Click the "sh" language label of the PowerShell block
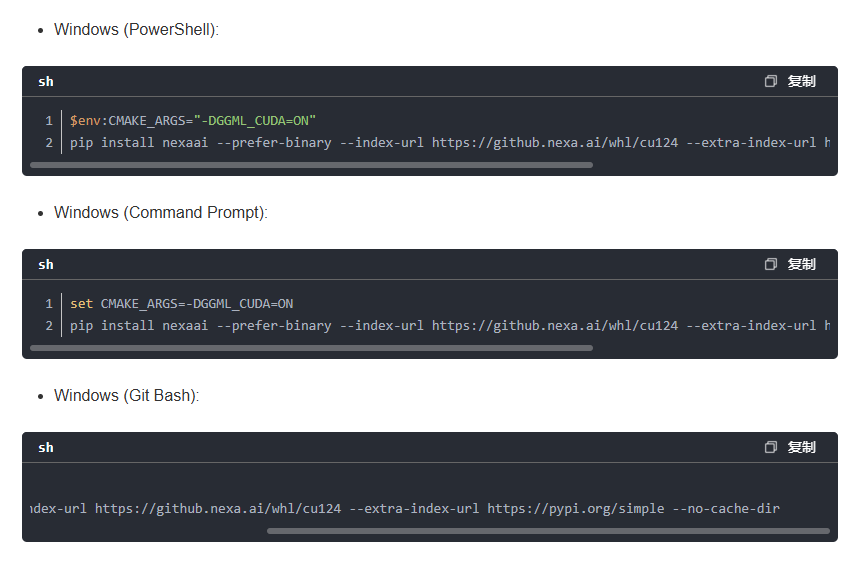860x565 pixels. click(x=46, y=81)
